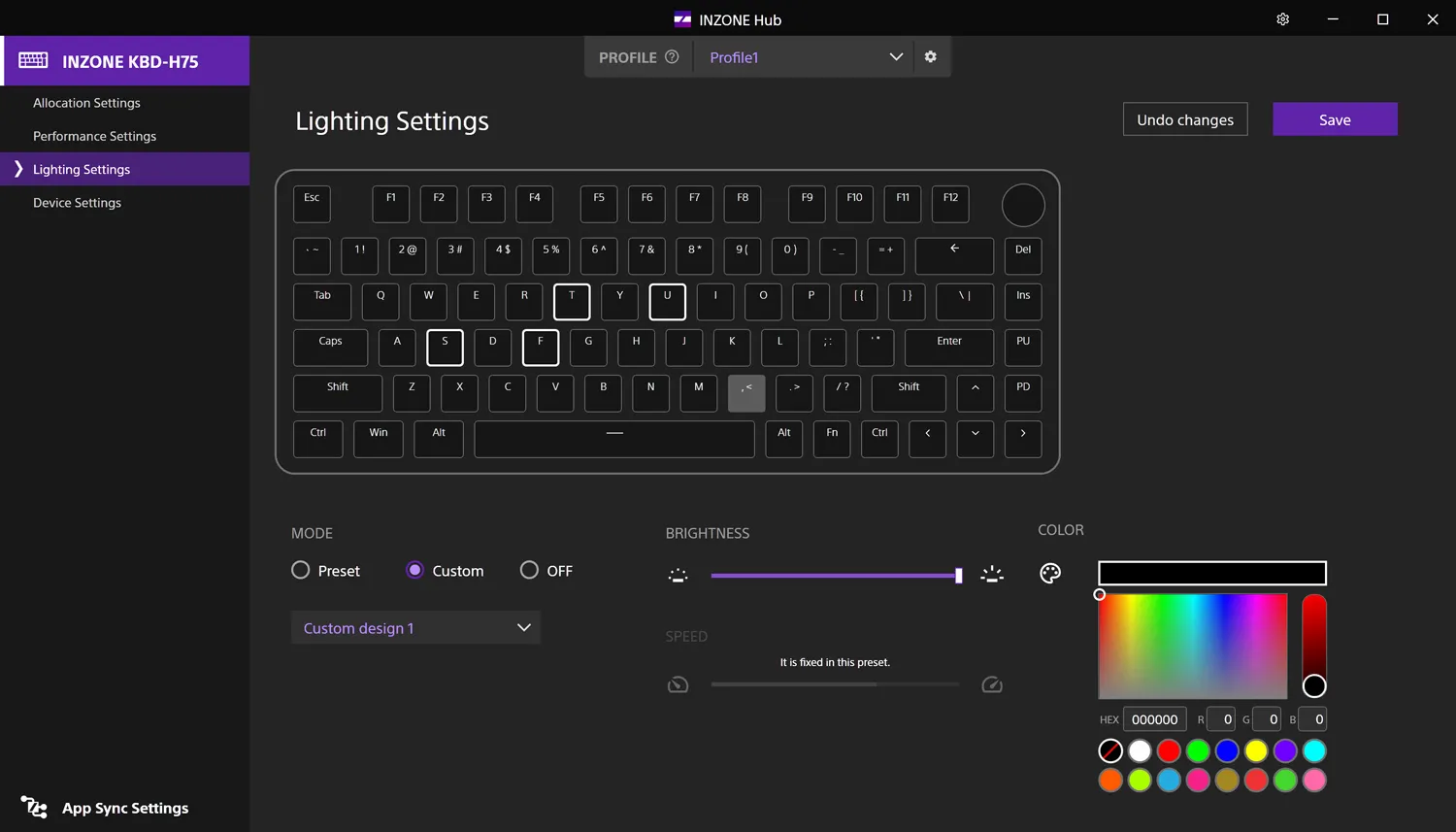The height and width of the screenshot is (832, 1456).
Task: Click the maximum brightness icon
Action: click(992, 575)
